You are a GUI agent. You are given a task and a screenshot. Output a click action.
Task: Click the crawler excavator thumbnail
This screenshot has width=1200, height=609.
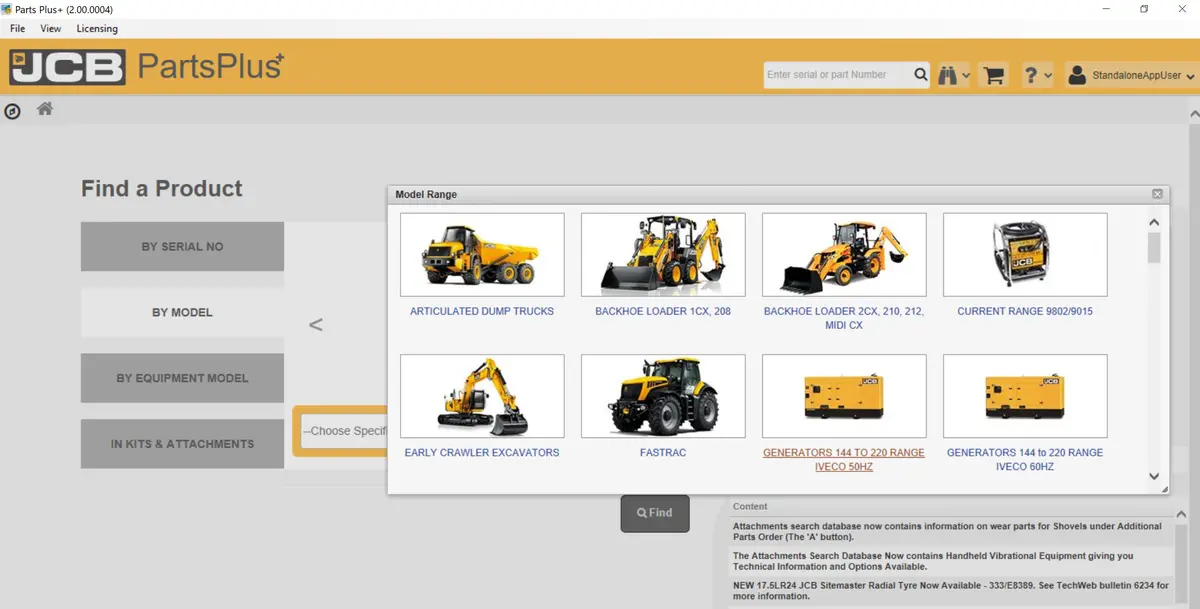point(482,396)
